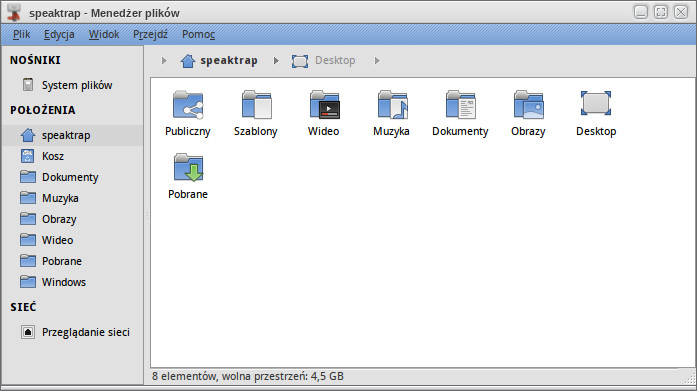The image size is (697, 391).
Task: Click the Publiczny label under its folder
Action: [188, 132]
